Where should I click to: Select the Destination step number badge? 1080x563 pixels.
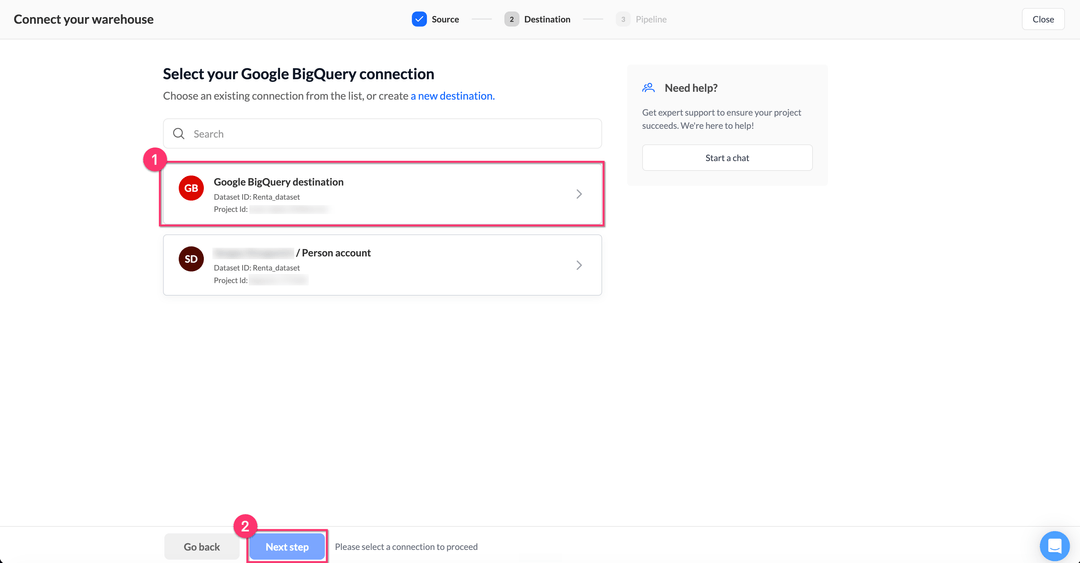coord(511,19)
